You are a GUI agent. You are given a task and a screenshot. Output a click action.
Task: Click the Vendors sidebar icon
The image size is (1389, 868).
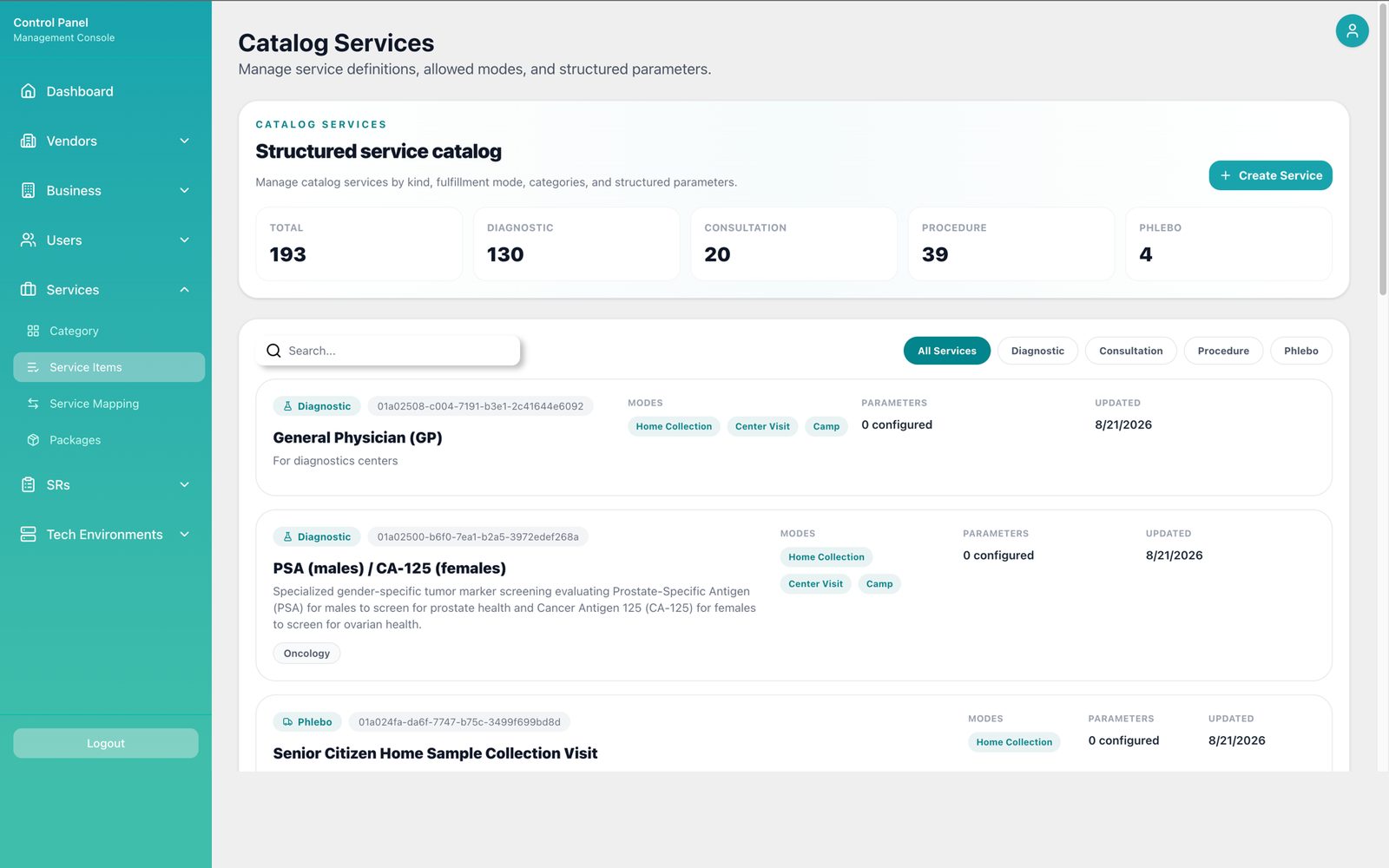[x=29, y=141]
